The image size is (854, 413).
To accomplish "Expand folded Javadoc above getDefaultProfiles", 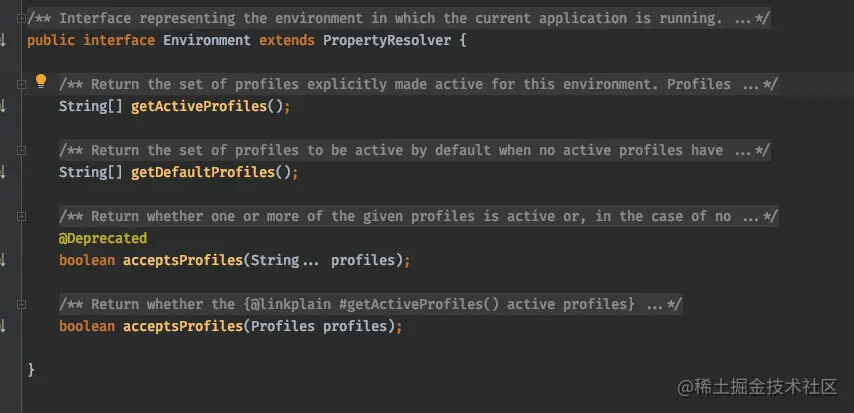I will 21,150.
